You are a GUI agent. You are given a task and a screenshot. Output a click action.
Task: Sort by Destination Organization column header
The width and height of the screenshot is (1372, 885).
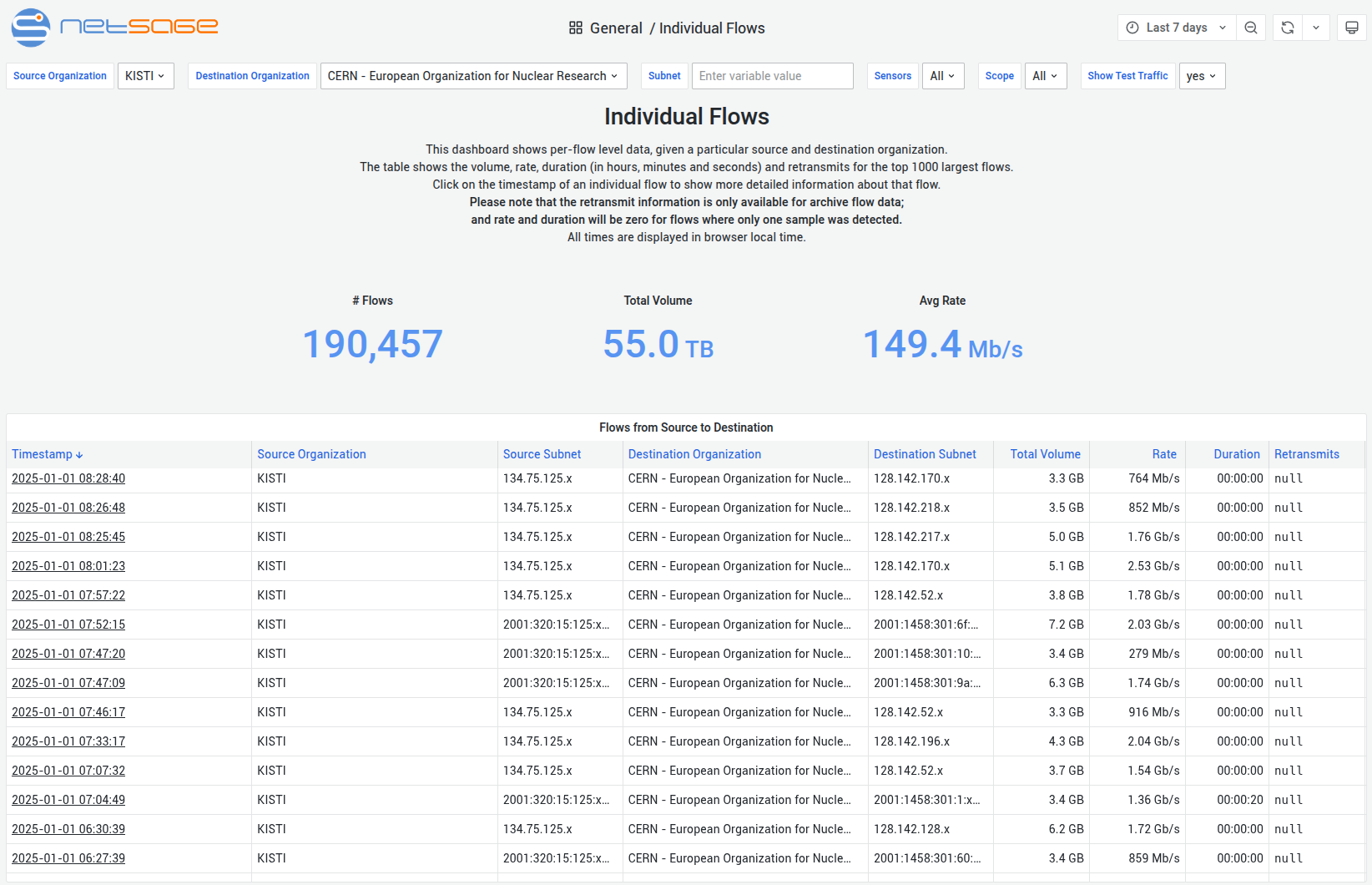694,454
